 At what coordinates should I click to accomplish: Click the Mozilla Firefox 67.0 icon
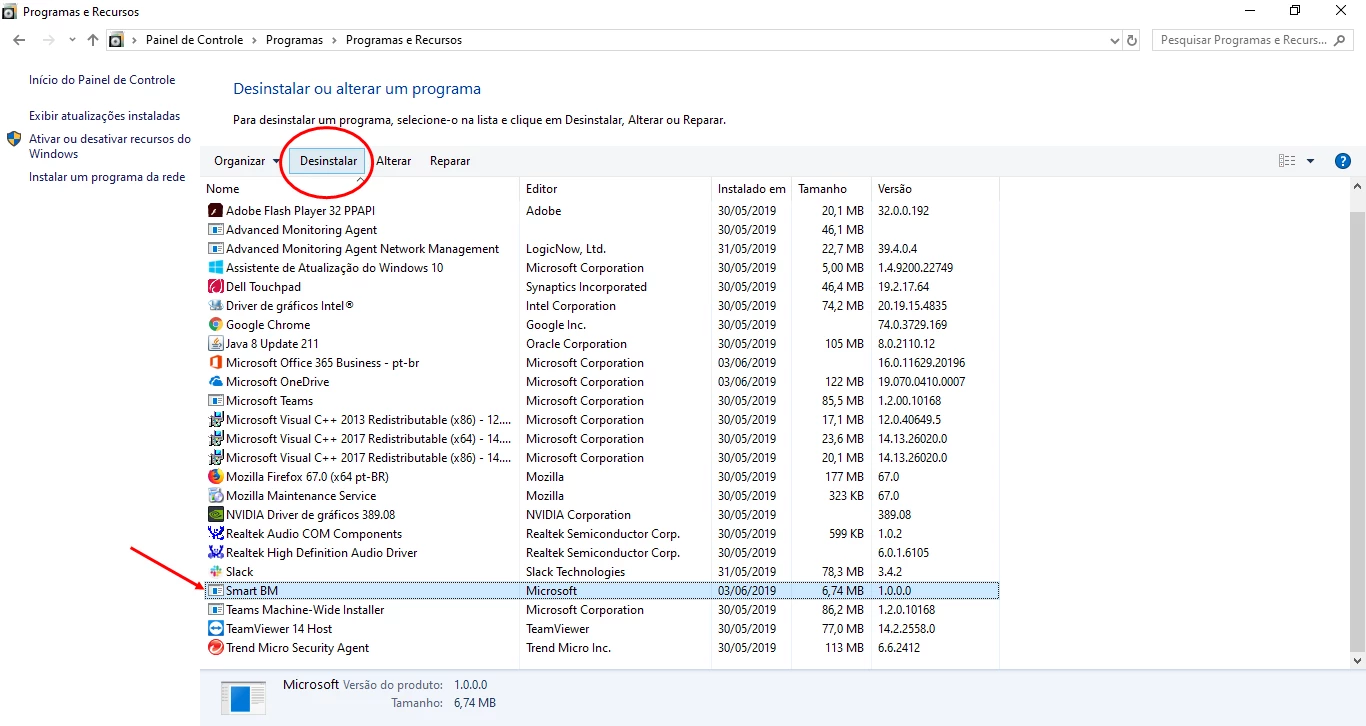[x=215, y=477]
